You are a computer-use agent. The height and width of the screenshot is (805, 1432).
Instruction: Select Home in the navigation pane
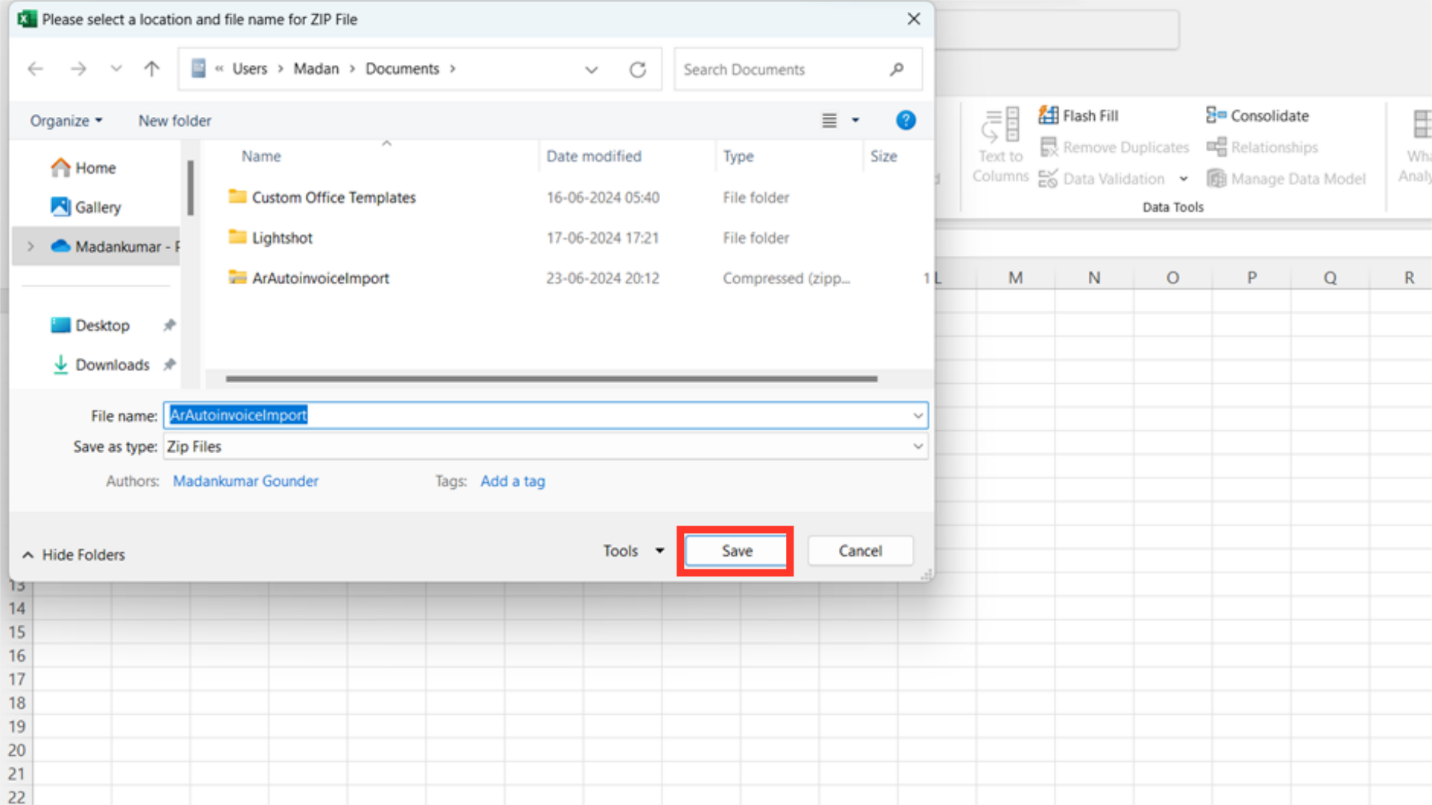click(x=96, y=168)
